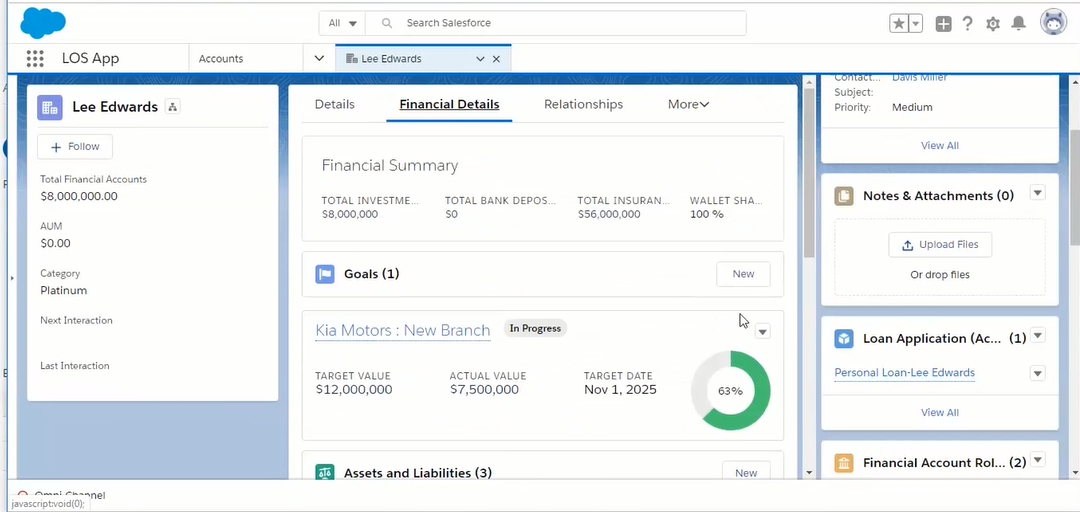Image resolution: width=1080 pixels, height=512 pixels.
Task: Click the Target Date Nov 1, 2025
Action: click(620, 390)
